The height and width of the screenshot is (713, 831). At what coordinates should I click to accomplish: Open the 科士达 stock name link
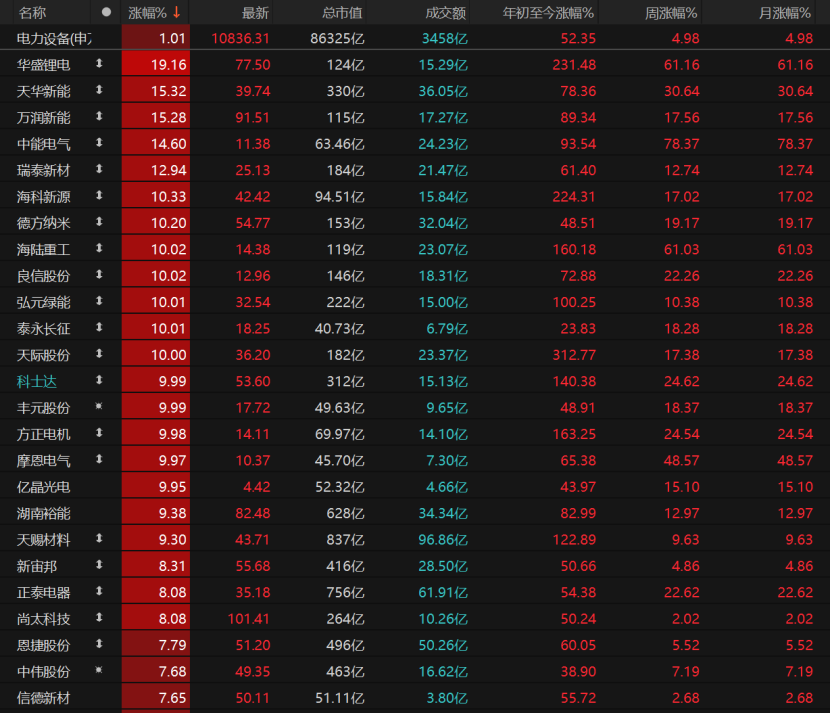click(x=39, y=381)
